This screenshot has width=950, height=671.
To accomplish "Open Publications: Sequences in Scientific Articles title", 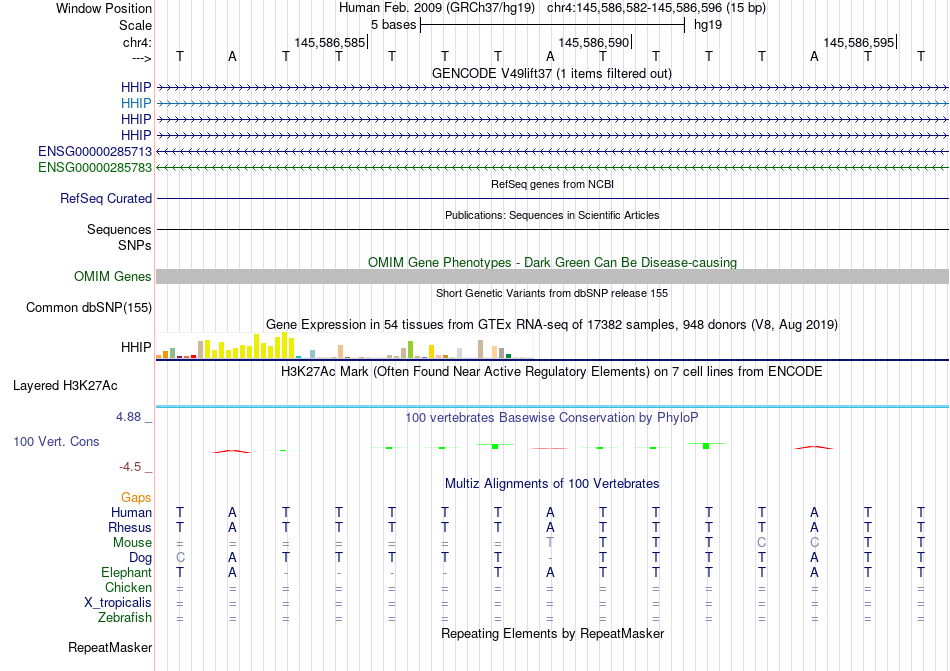I will [552, 215].
